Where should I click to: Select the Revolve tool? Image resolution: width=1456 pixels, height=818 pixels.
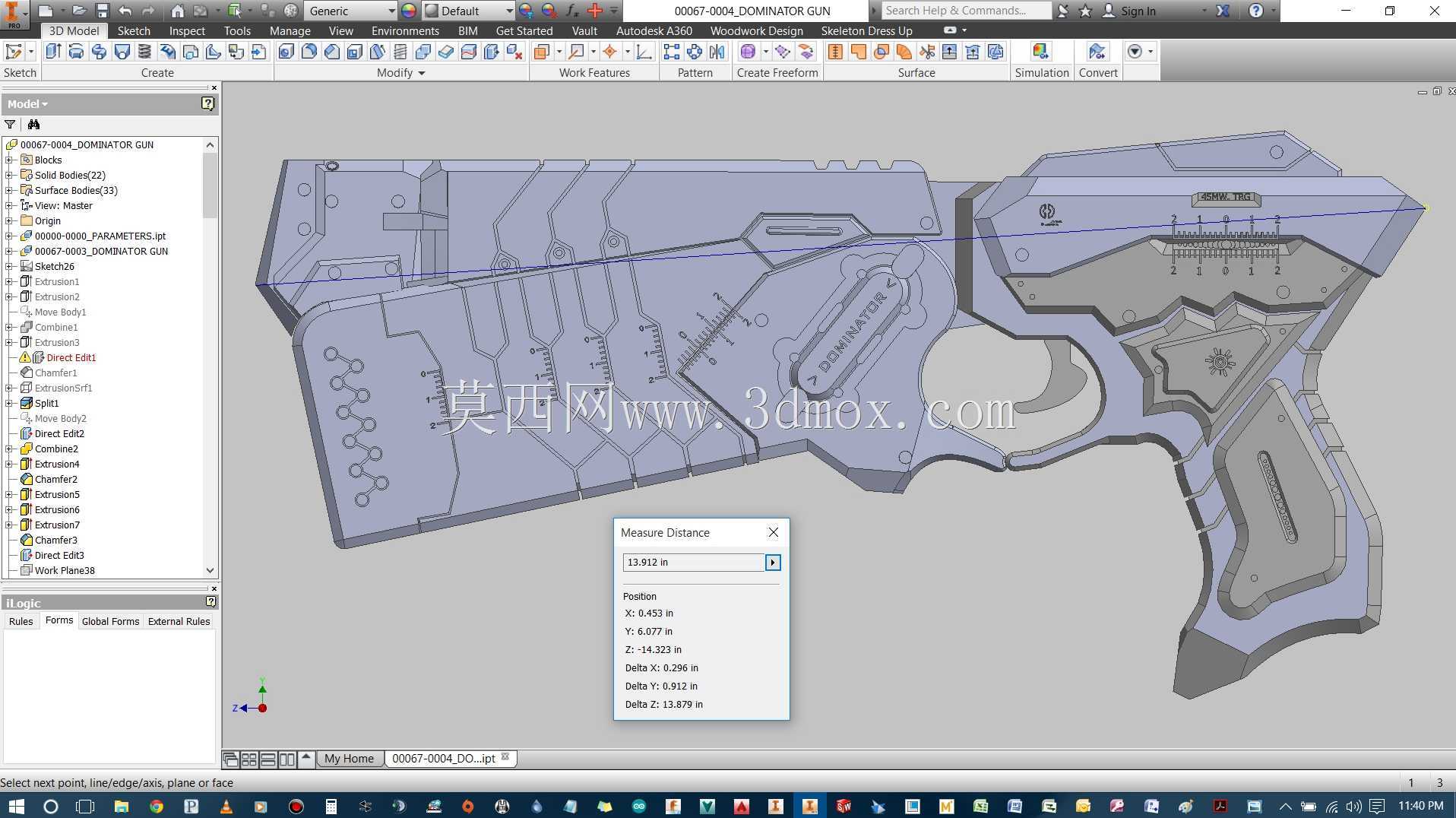point(76,52)
